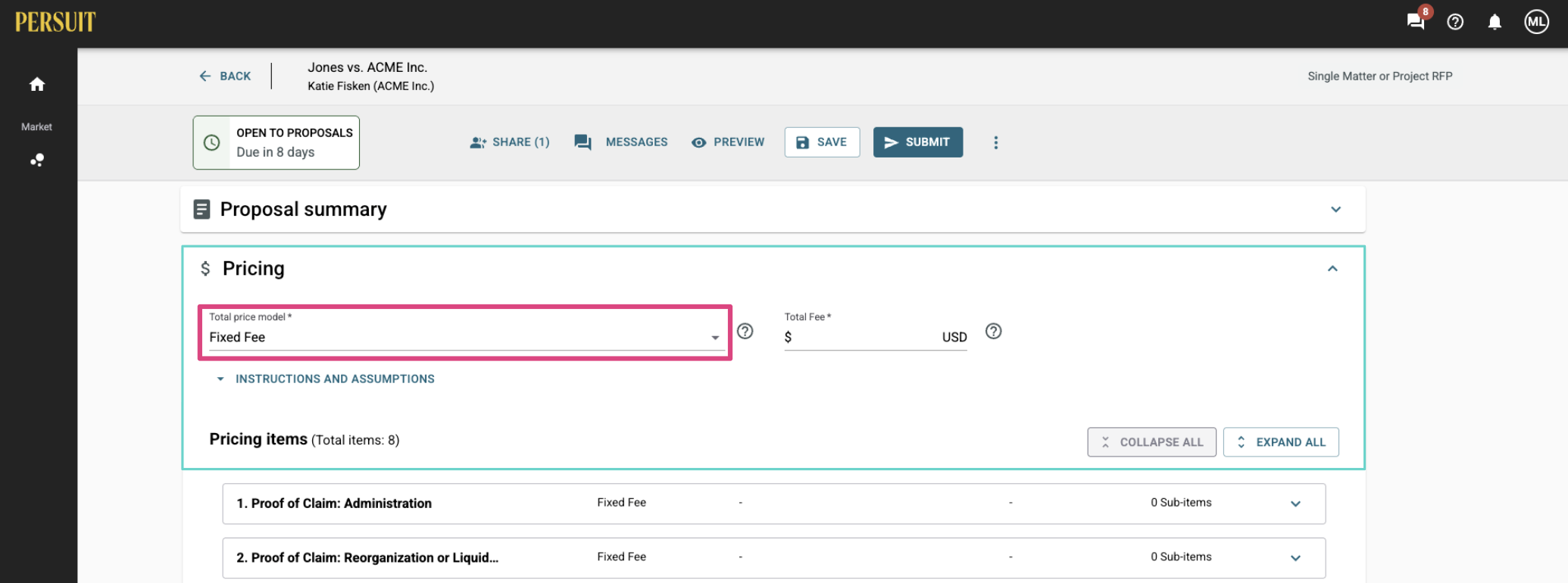
Task: Expand the Proposal summary section chevron
Action: point(1336,210)
